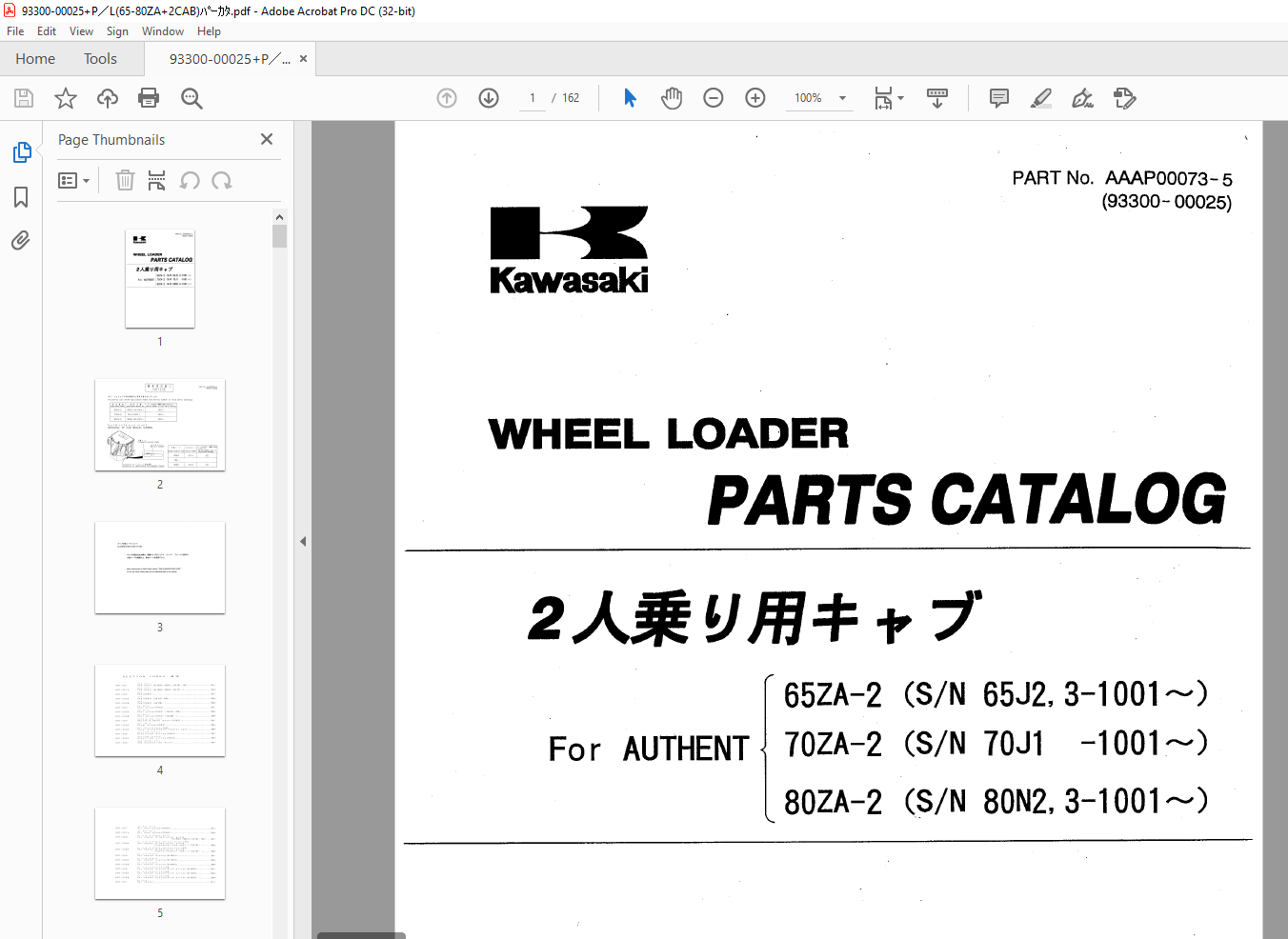
Task: Select page 2 thumbnail
Action: pos(160,425)
